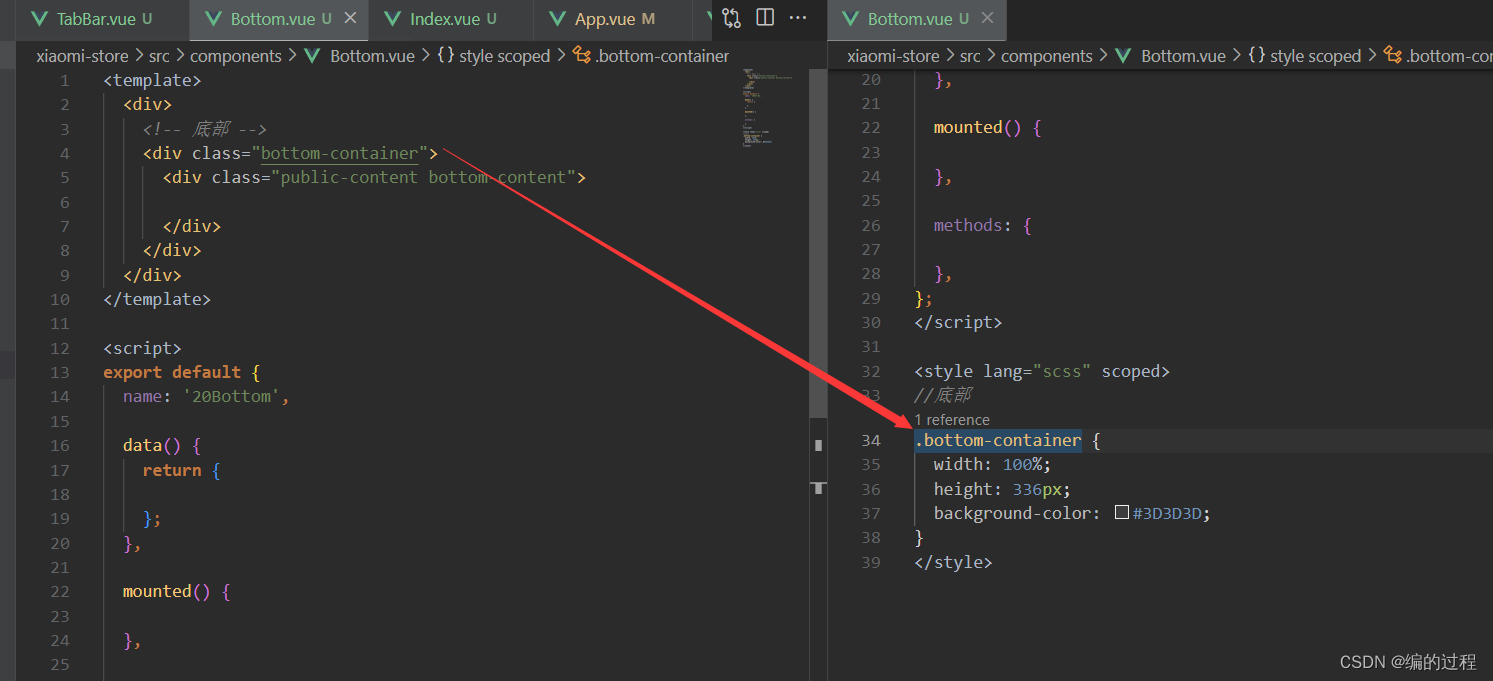Click 'methods: {' in right editor
This screenshot has height=681, width=1493.
tap(983, 225)
